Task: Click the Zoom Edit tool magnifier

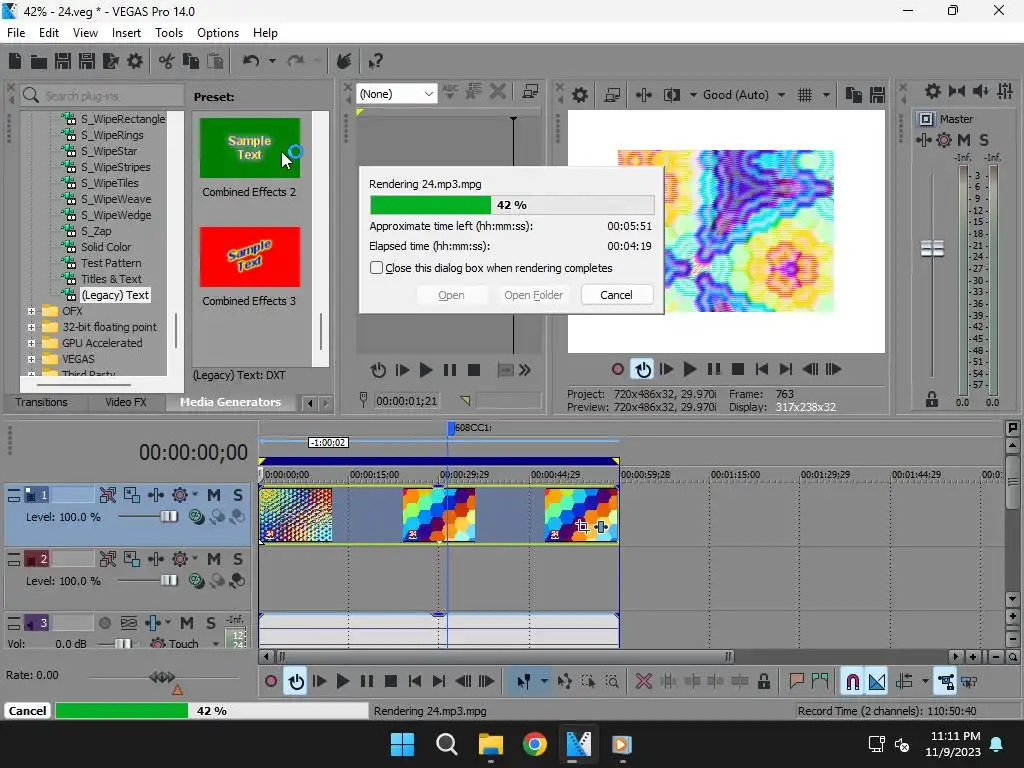Action: coord(612,681)
